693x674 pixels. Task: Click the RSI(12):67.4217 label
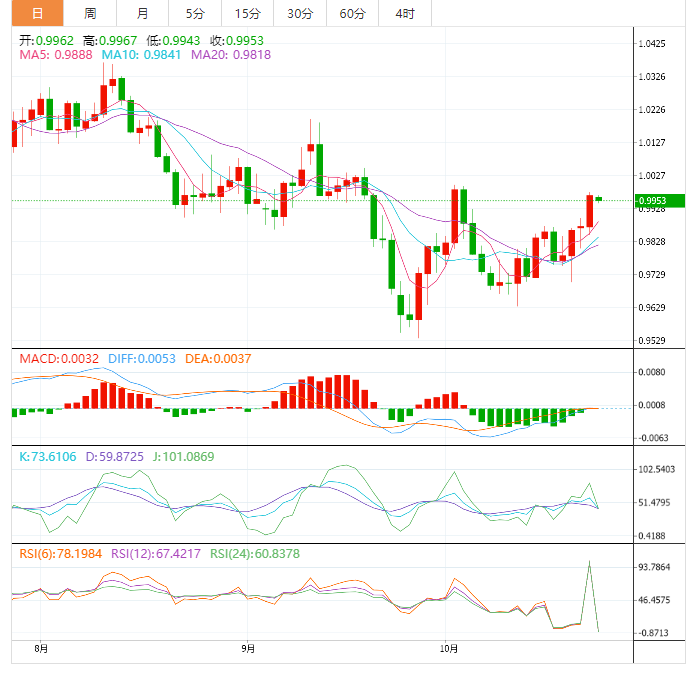coord(156,554)
